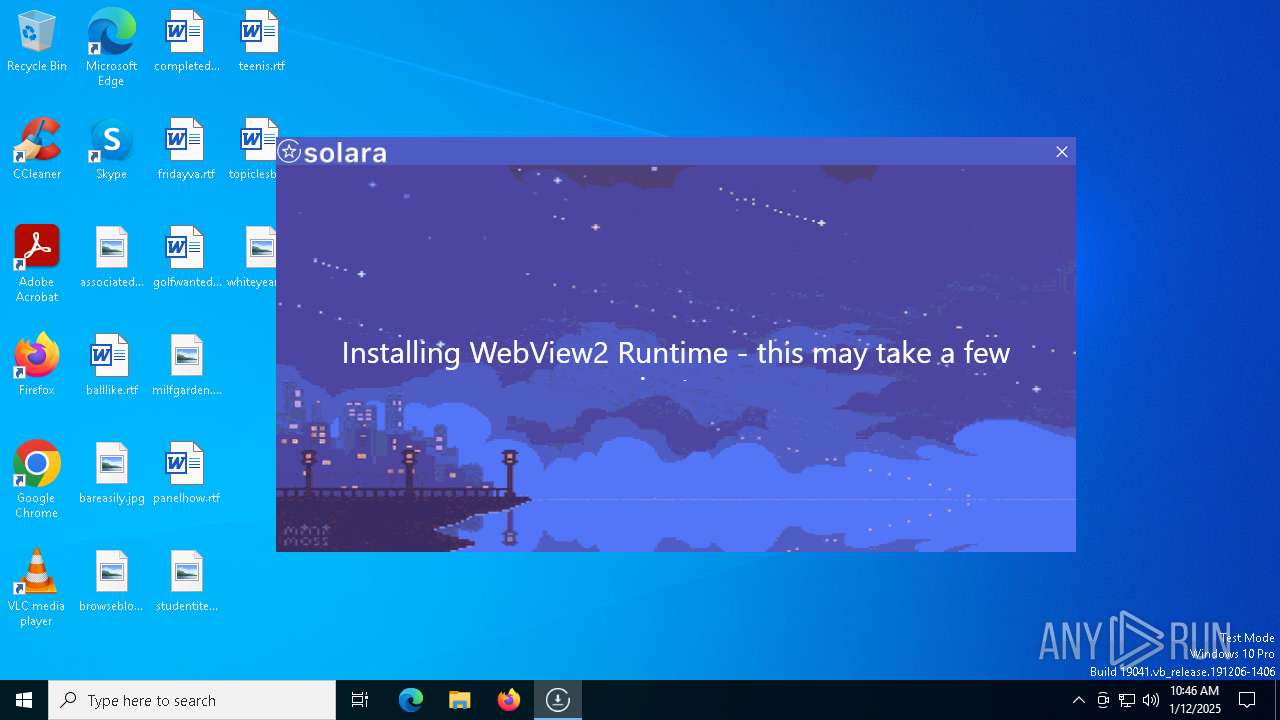
Task: Open the Recycle Bin desktop icon
Action: click(x=37, y=42)
